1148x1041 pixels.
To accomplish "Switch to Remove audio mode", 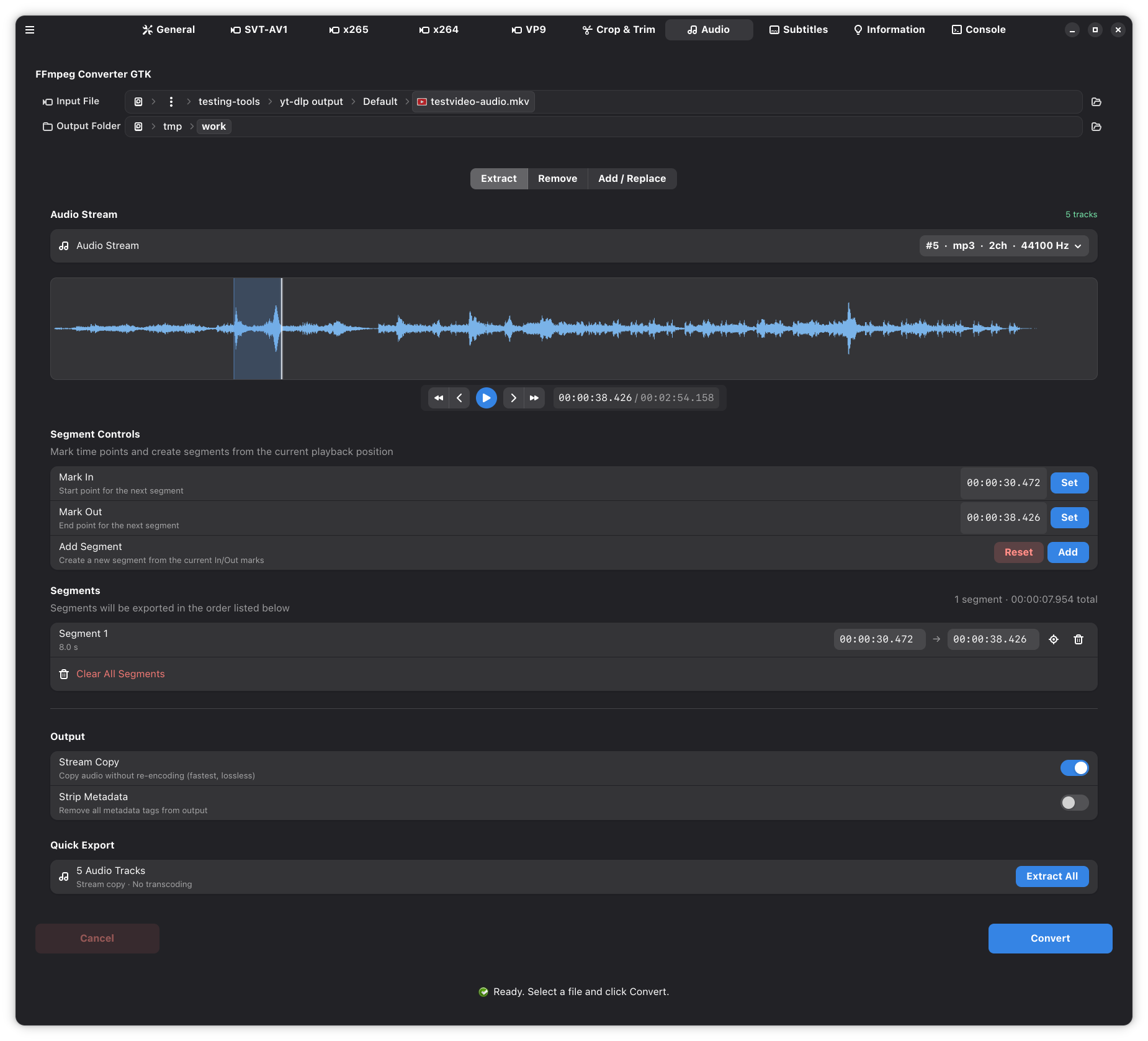I will [x=558, y=179].
